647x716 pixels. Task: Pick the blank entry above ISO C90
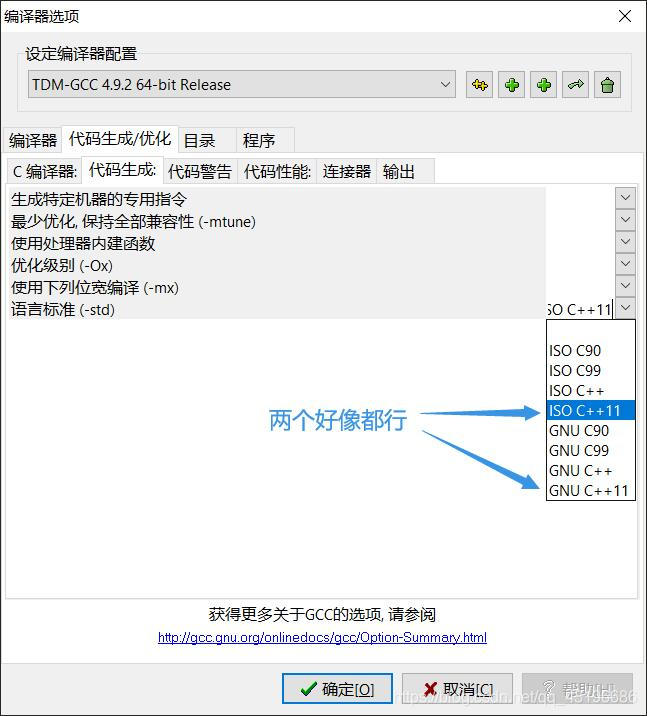(590, 331)
